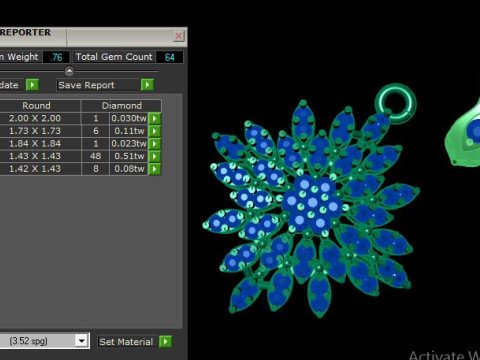Click the 0.11tw weight cell

[129, 131]
